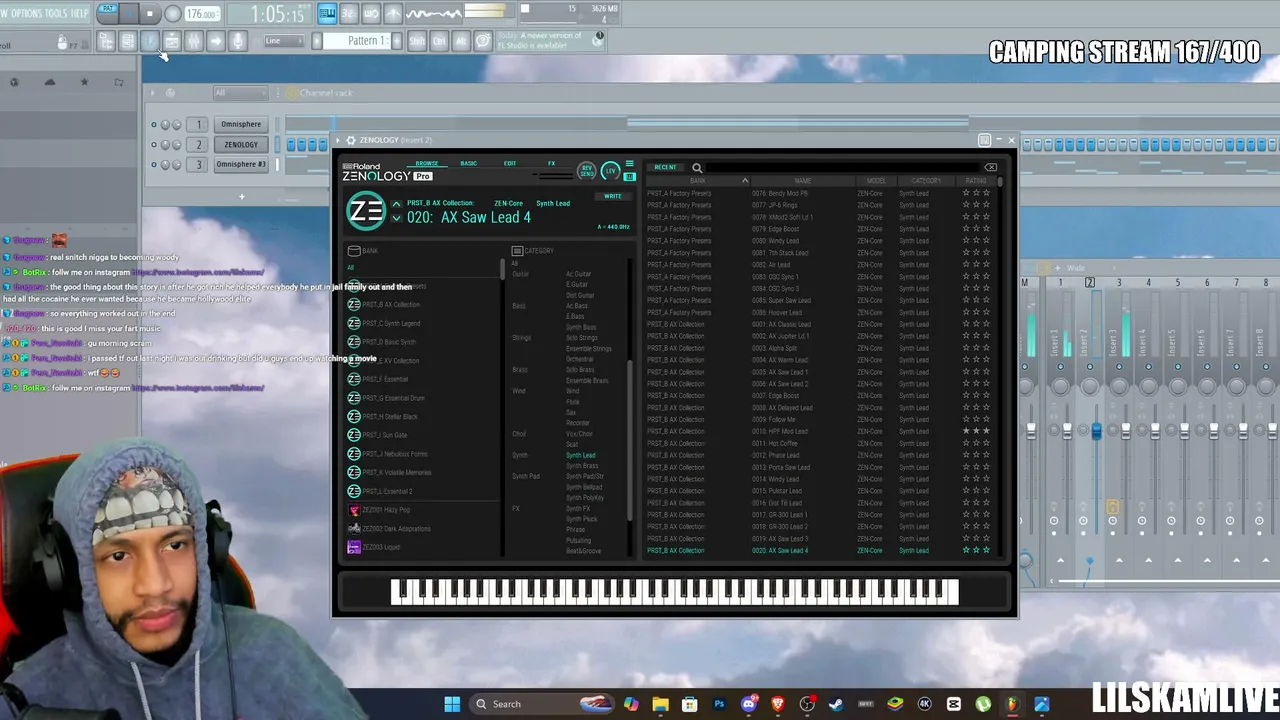Select next preset with the down arrow

(396, 218)
